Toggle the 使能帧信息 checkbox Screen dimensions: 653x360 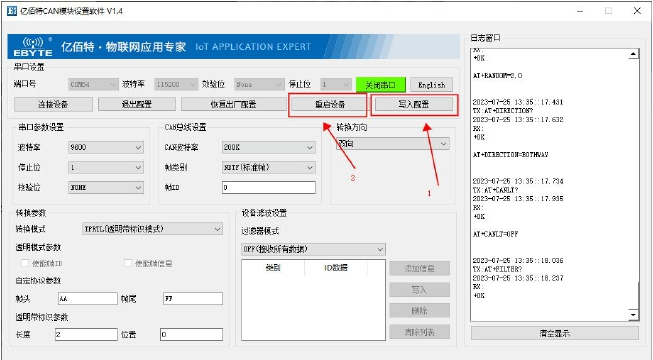tap(128, 263)
